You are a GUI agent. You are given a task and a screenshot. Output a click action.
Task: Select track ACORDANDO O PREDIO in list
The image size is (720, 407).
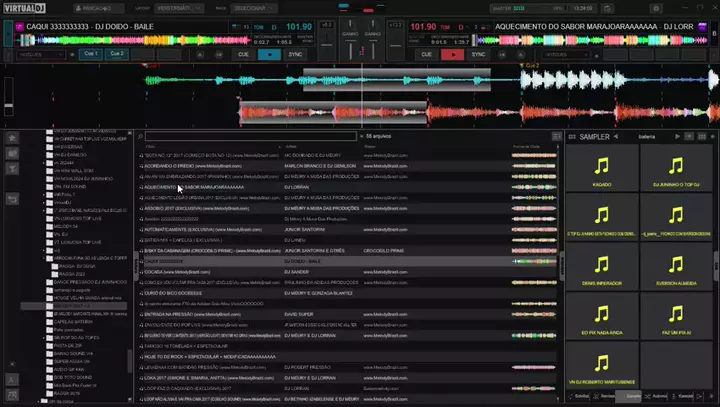(x=348, y=166)
